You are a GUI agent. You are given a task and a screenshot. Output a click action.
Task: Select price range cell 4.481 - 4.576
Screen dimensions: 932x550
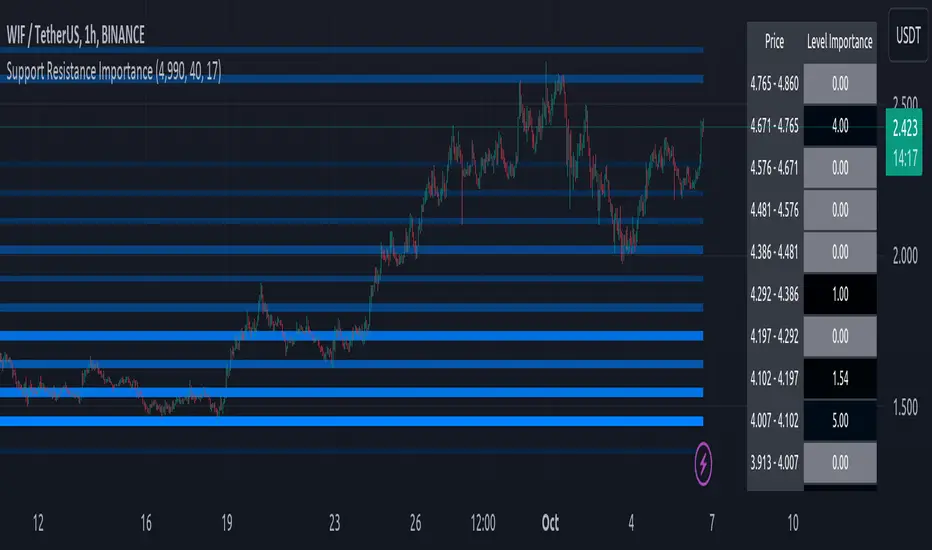point(774,210)
